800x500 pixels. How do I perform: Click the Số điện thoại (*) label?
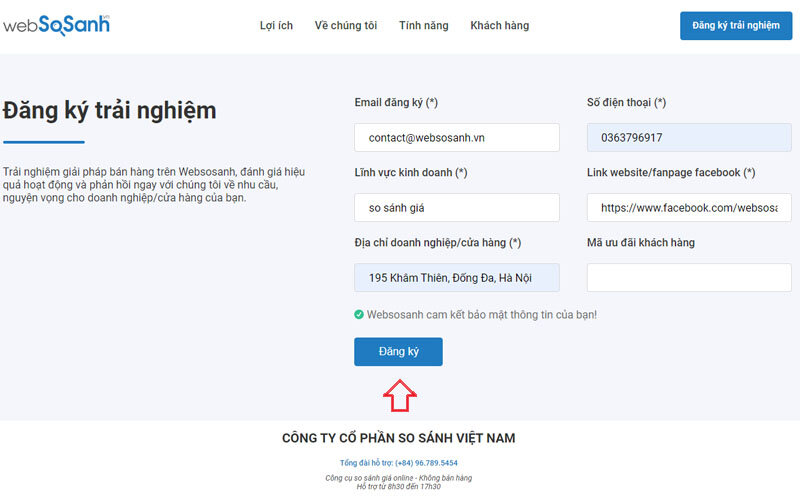[626, 103]
